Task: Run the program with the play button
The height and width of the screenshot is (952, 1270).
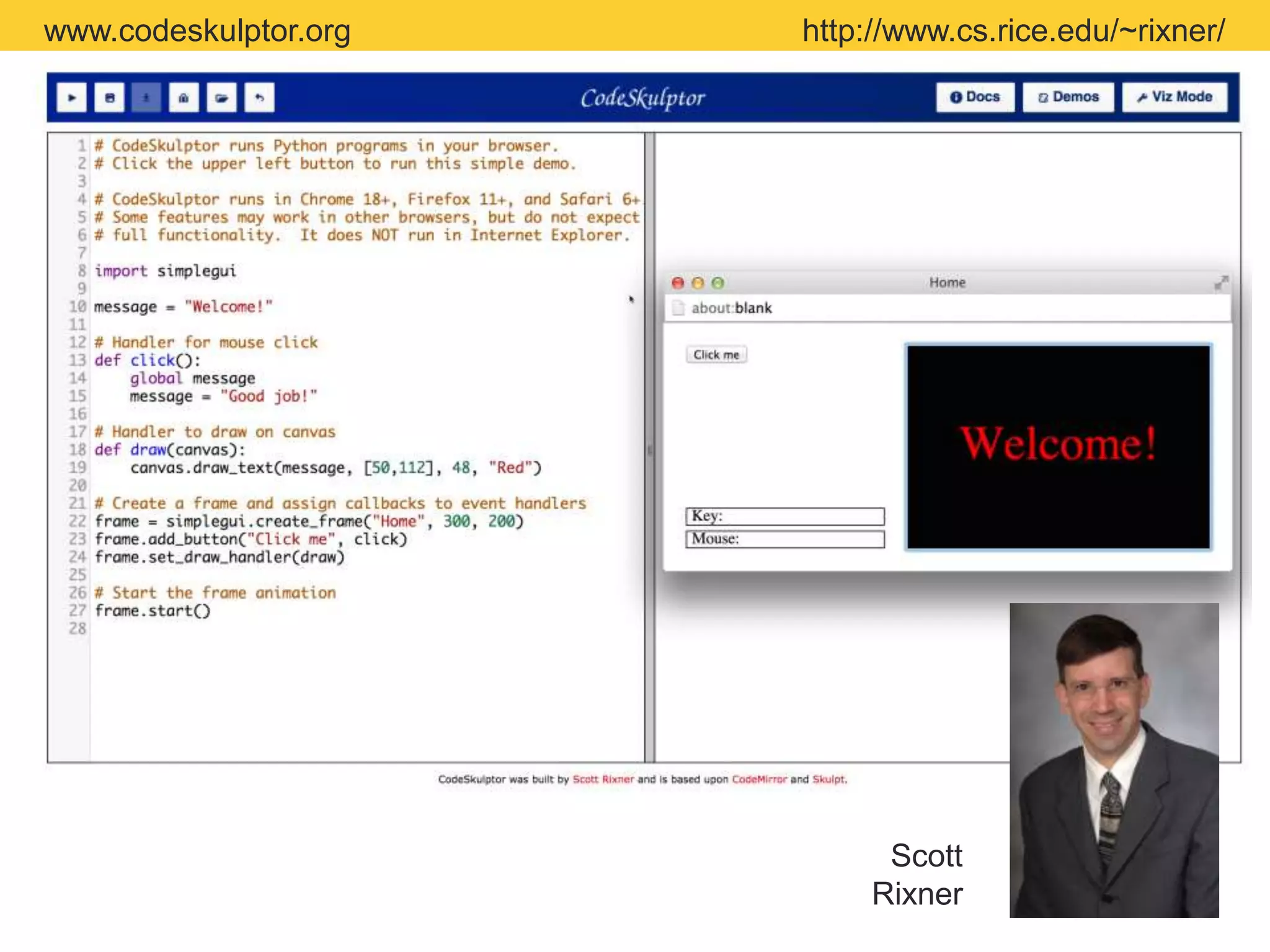Action: tap(72, 98)
